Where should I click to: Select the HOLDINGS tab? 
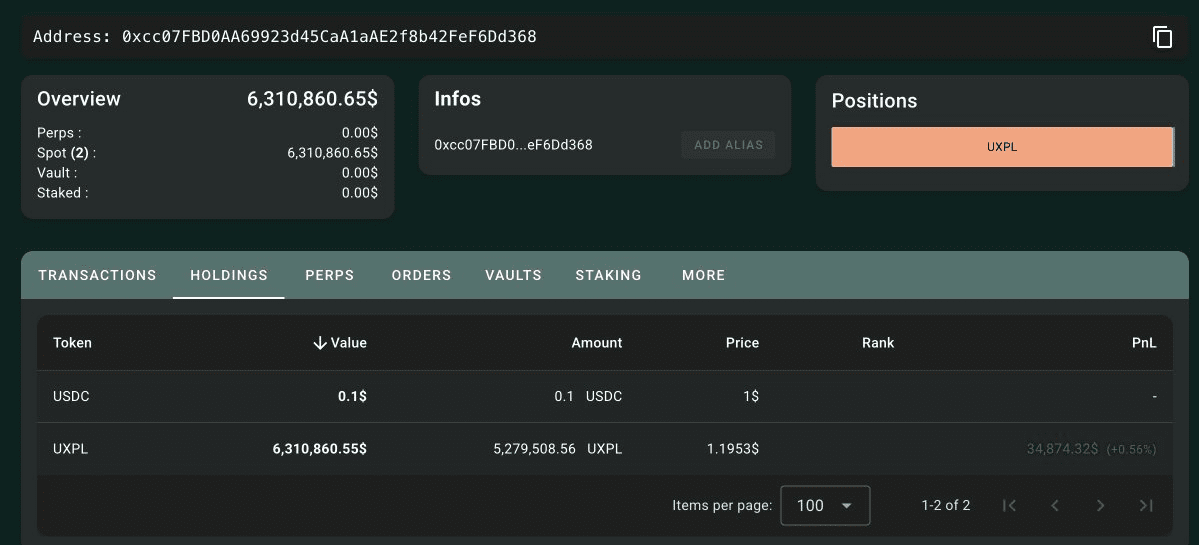pyautogui.click(x=229, y=275)
